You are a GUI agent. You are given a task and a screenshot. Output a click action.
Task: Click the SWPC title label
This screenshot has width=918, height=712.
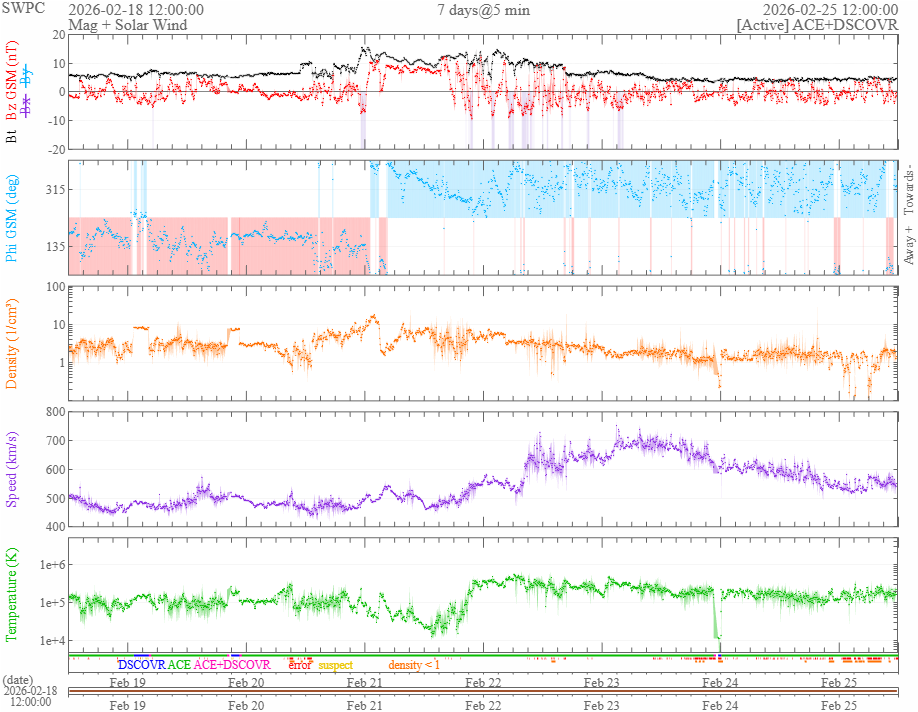[23, 9]
